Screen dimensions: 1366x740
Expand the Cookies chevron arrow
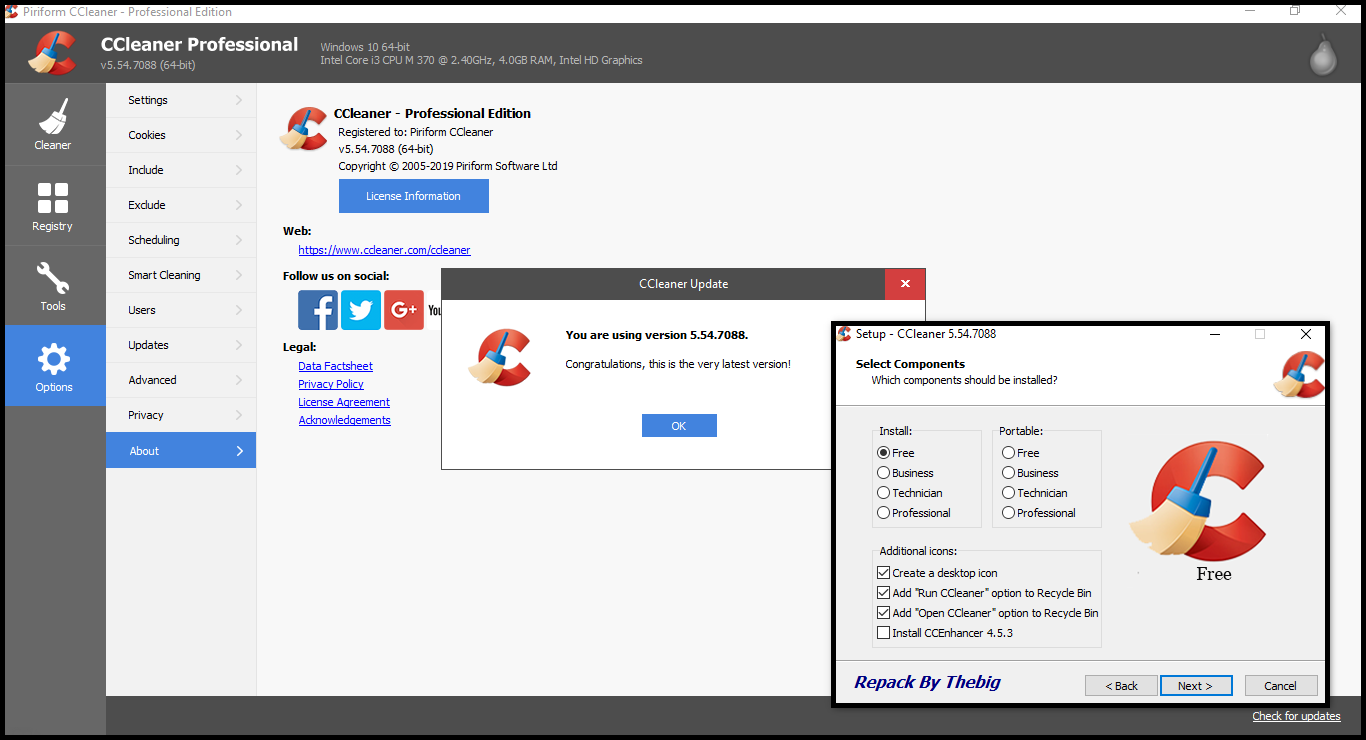pyautogui.click(x=239, y=135)
